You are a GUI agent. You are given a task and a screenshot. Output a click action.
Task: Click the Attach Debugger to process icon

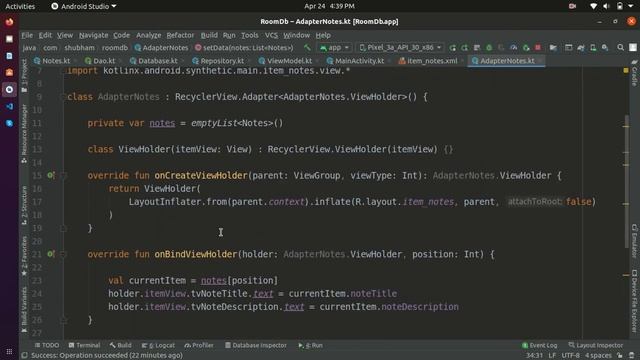[x=526, y=48]
